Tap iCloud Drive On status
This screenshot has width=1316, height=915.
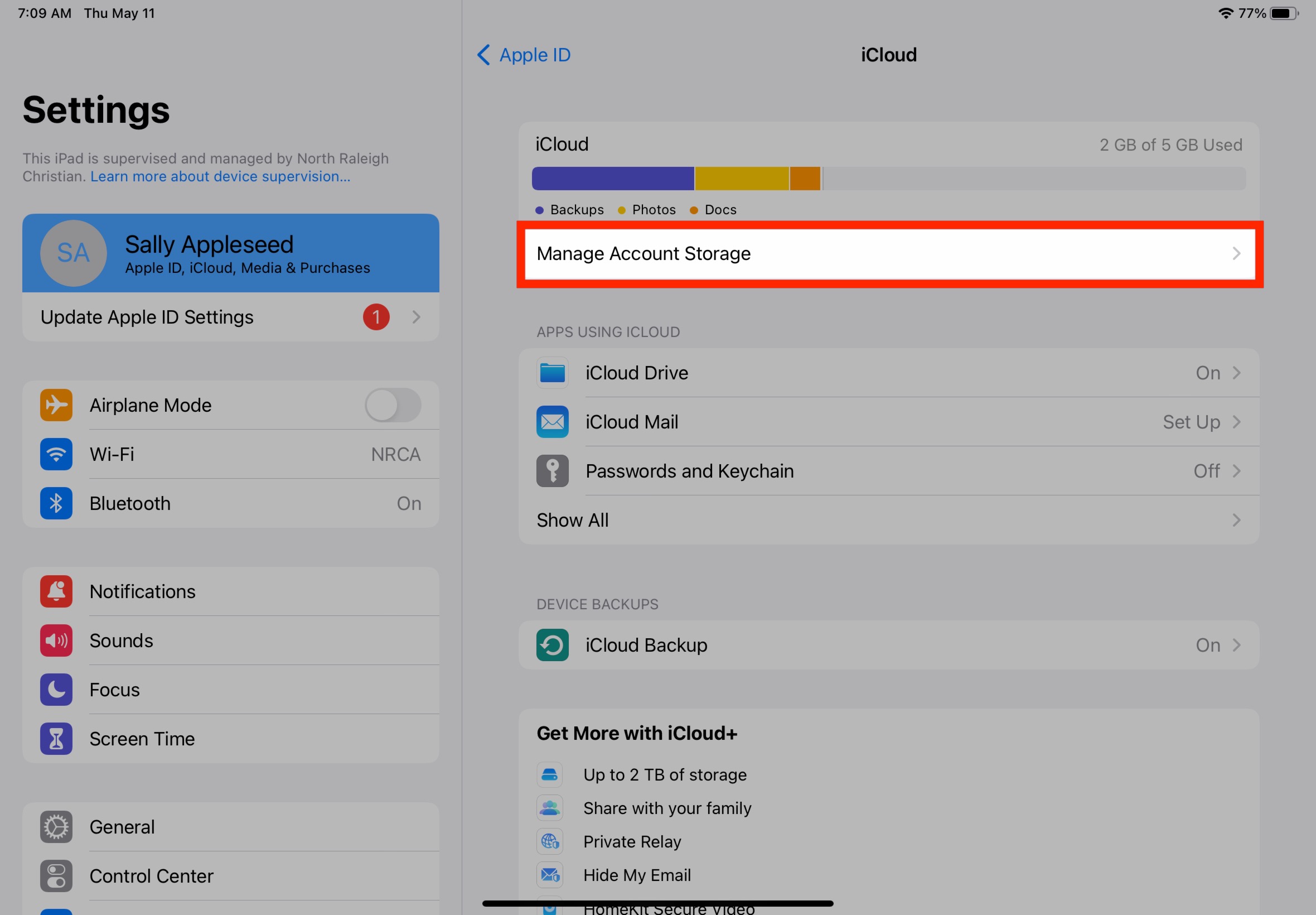1208,373
